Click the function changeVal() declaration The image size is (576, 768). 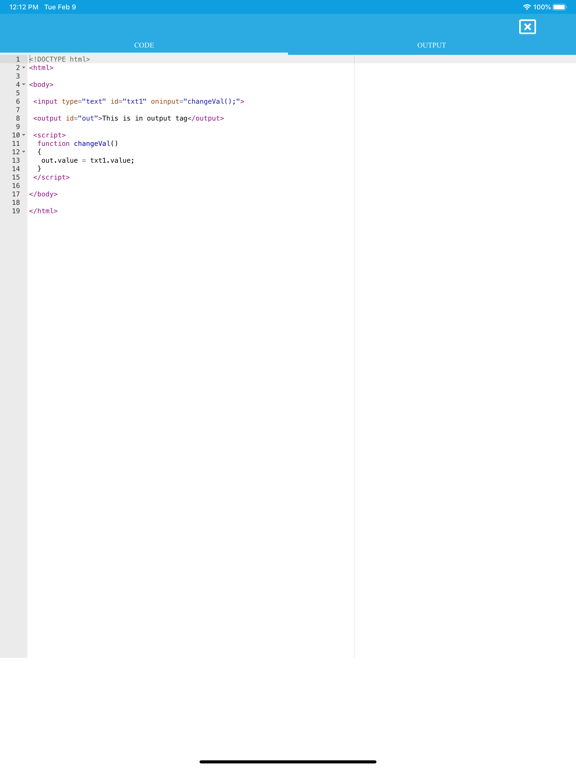[x=78, y=144]
